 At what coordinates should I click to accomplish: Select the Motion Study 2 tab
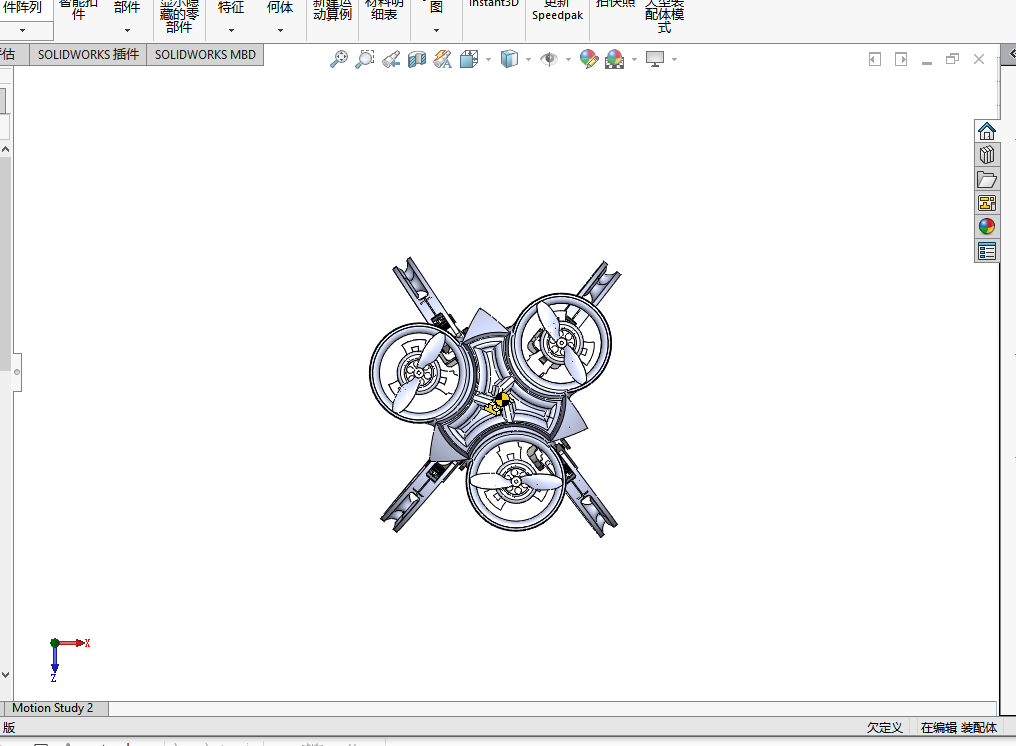[53, 708]
